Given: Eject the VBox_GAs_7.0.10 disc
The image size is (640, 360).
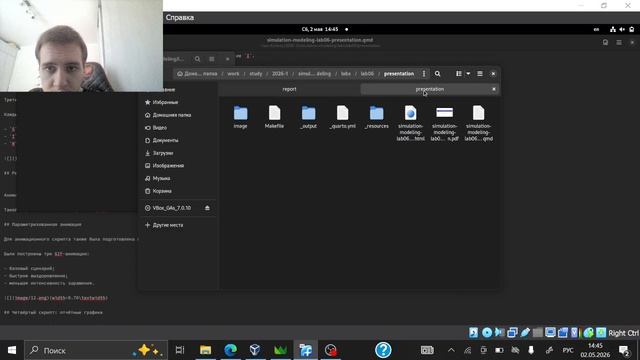Looking at the screenshot, I should coord(207,208).
